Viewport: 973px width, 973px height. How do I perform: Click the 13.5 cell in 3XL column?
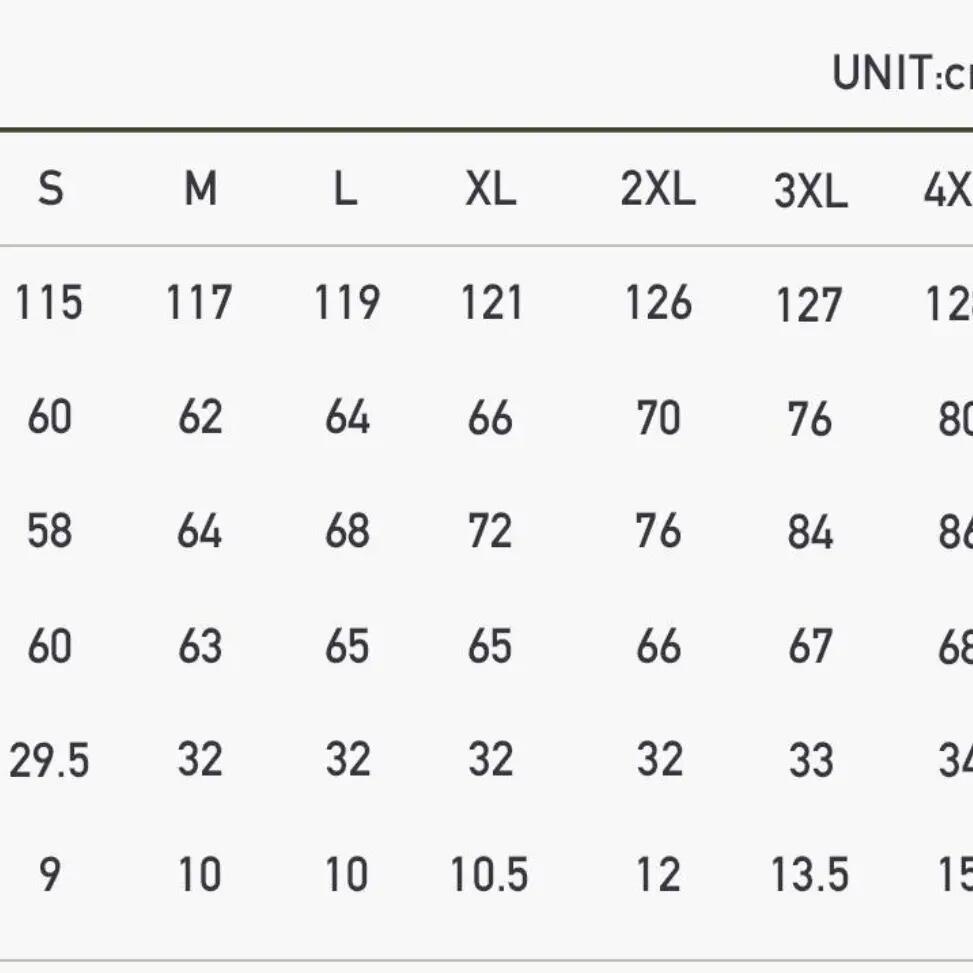point(810,874)
